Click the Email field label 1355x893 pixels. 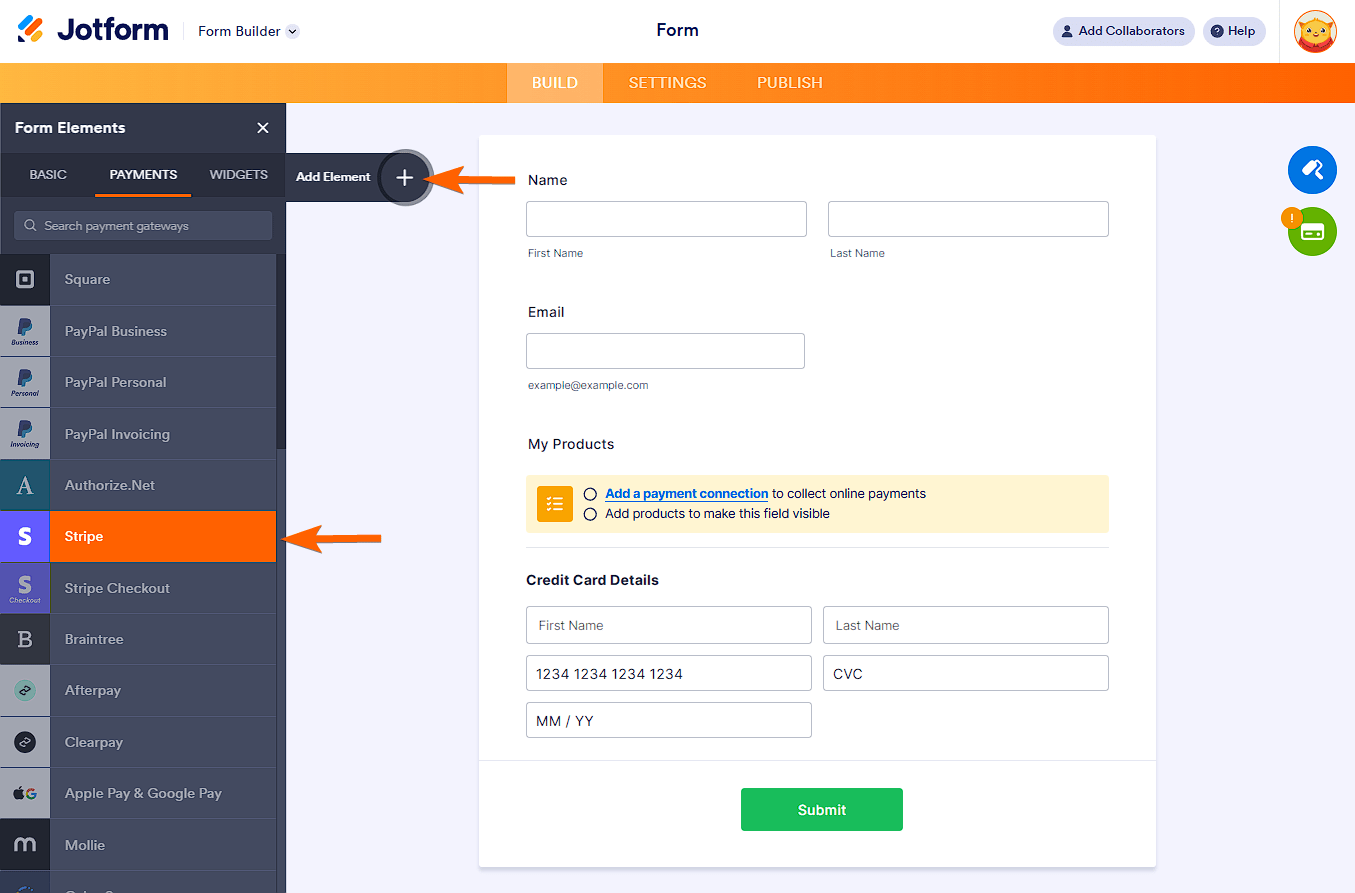(546, 312)
